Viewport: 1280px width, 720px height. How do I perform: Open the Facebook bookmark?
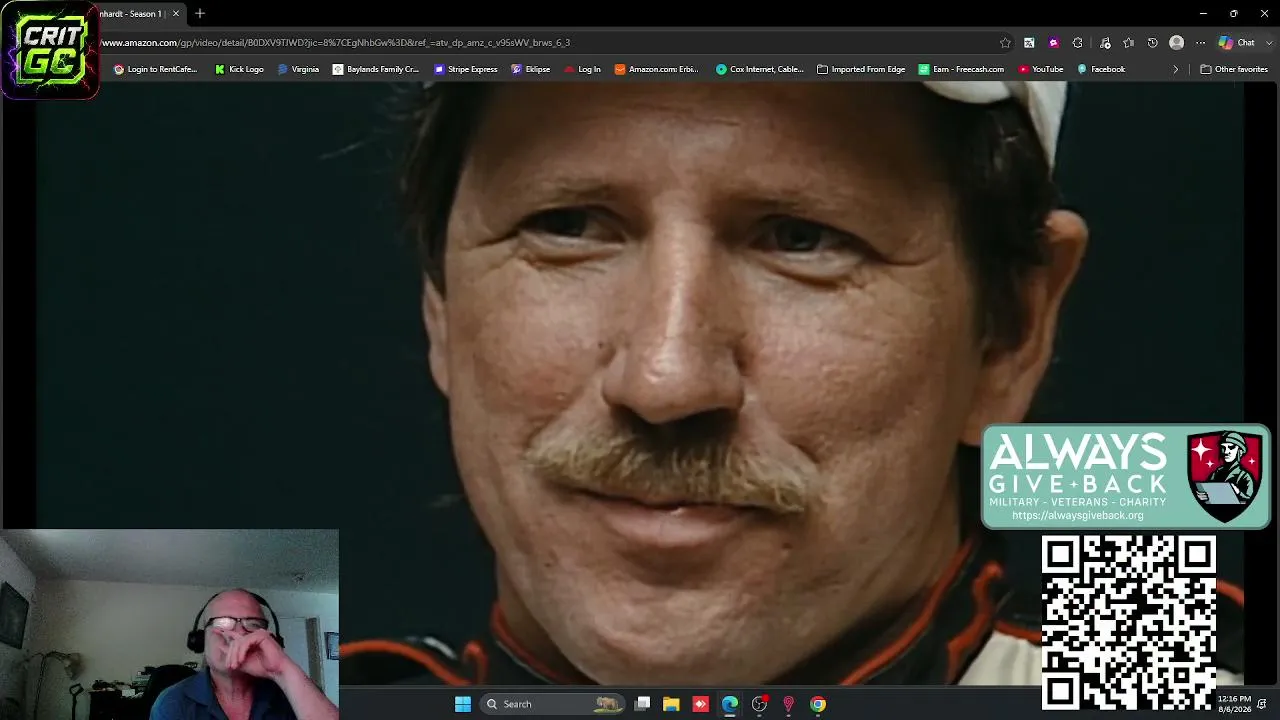click(1101, 70)
